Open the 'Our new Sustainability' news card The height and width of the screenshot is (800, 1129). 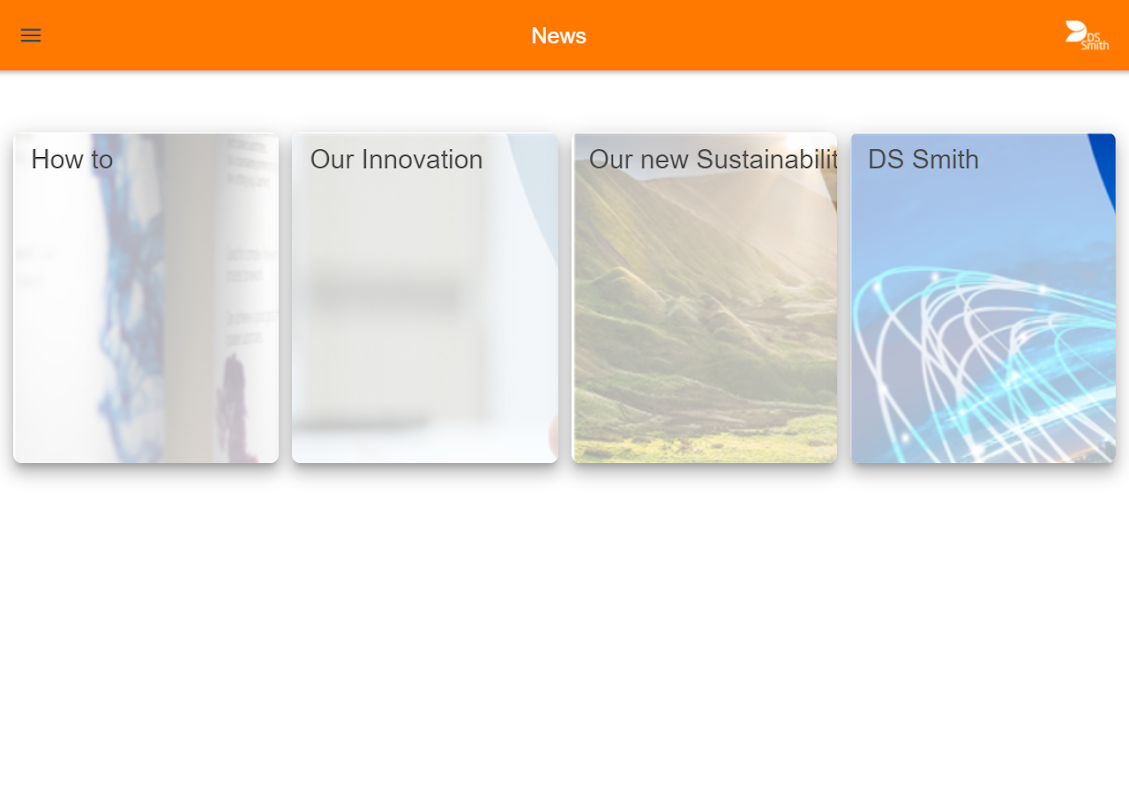pos(704,298)
